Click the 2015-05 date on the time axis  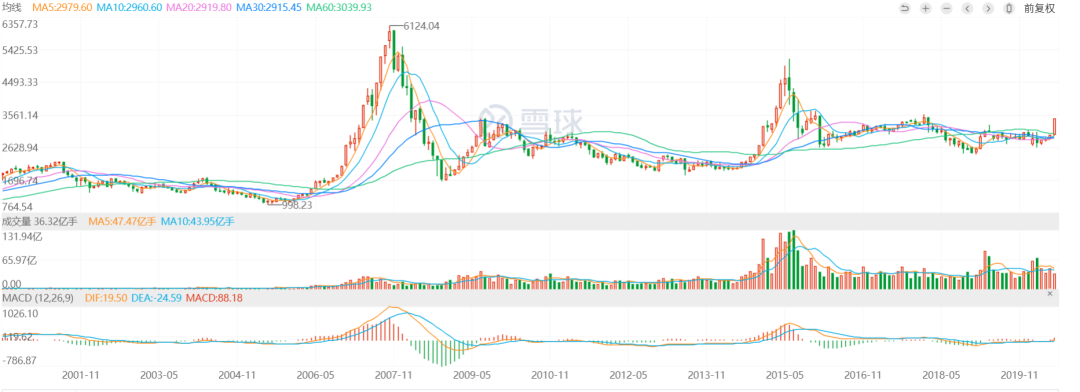tap(785, 376)
